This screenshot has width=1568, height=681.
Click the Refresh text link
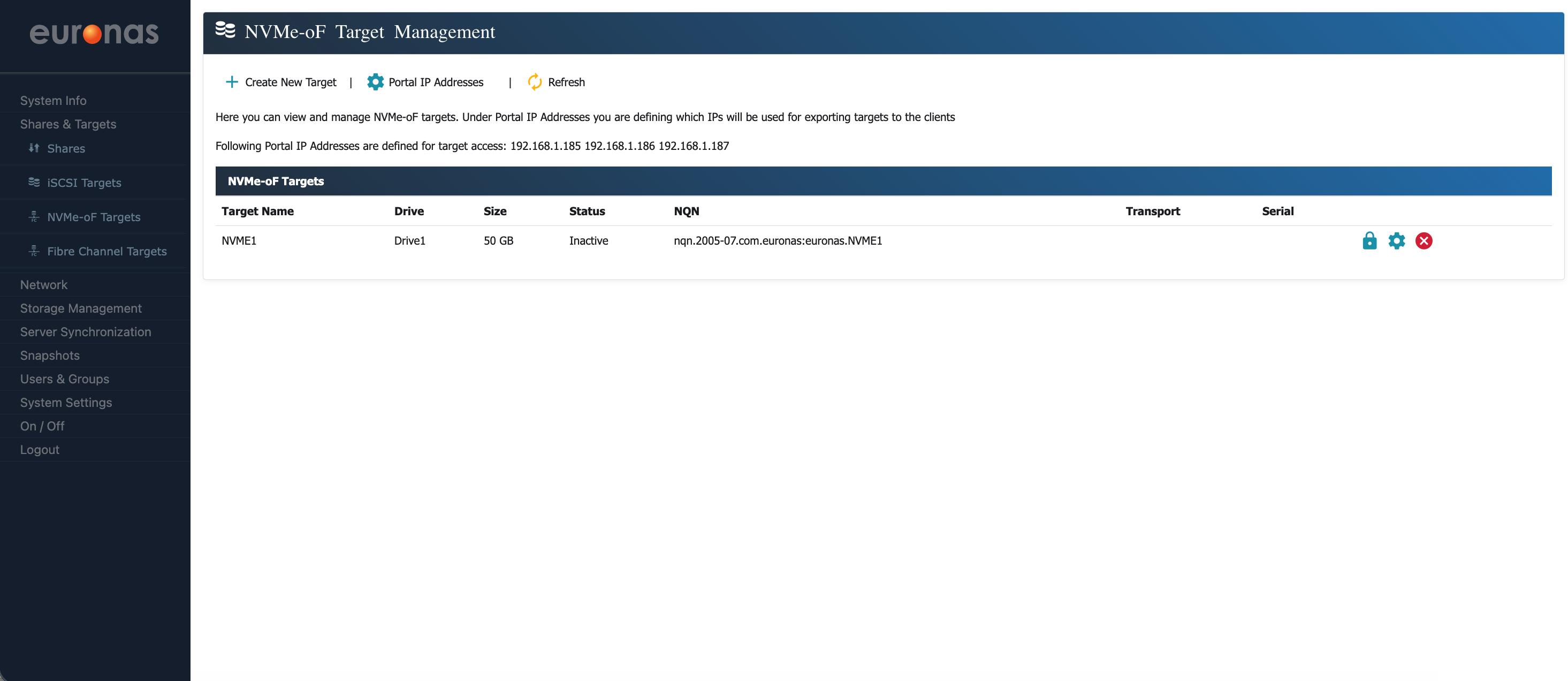(566, 81)
